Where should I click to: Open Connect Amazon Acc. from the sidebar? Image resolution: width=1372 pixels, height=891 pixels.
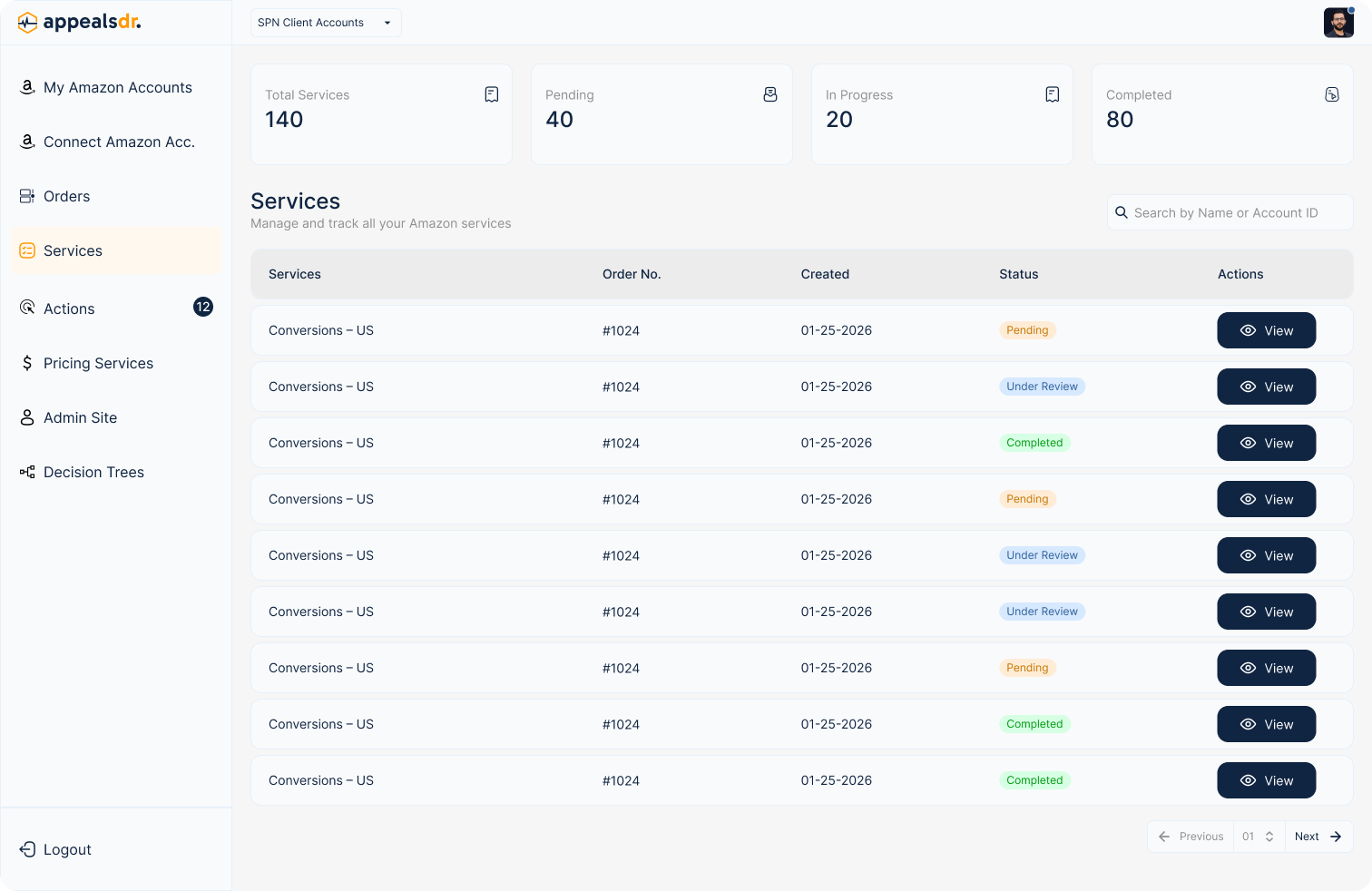point(119,142)
